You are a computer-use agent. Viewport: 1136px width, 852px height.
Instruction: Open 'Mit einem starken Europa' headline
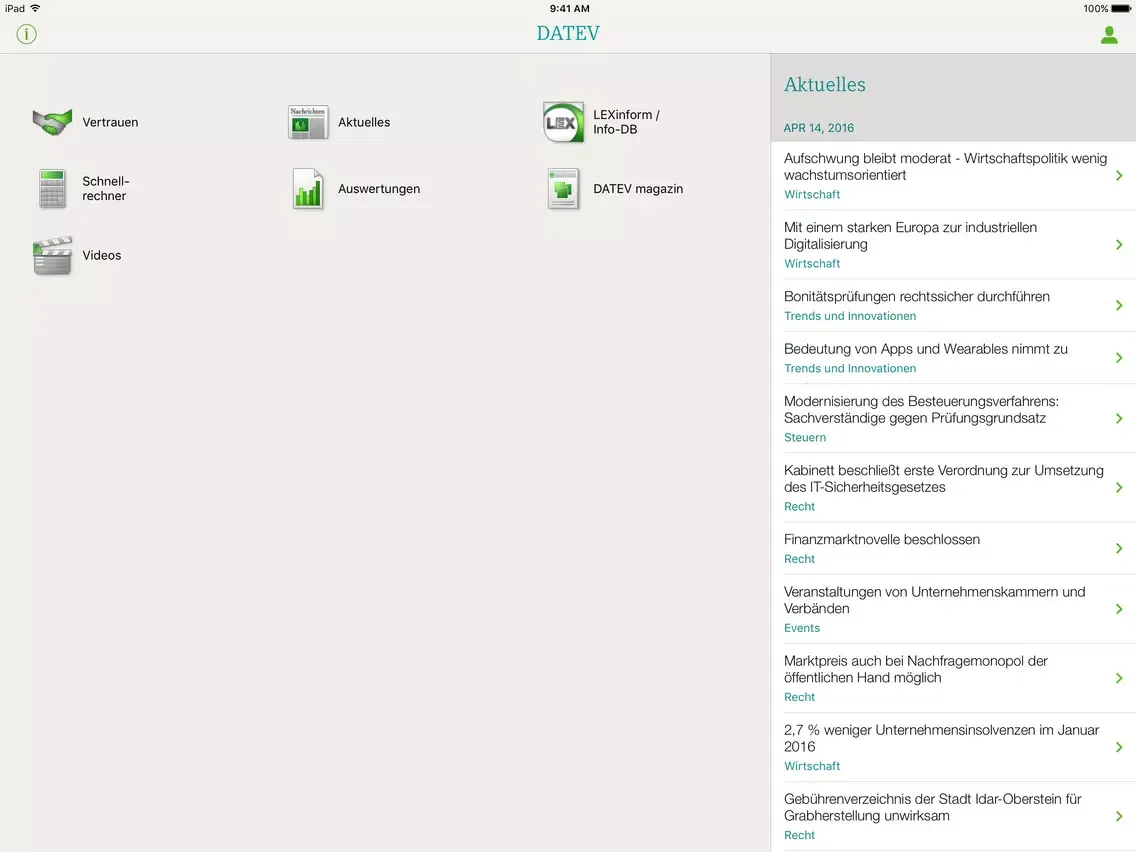(x=910, y=235)
